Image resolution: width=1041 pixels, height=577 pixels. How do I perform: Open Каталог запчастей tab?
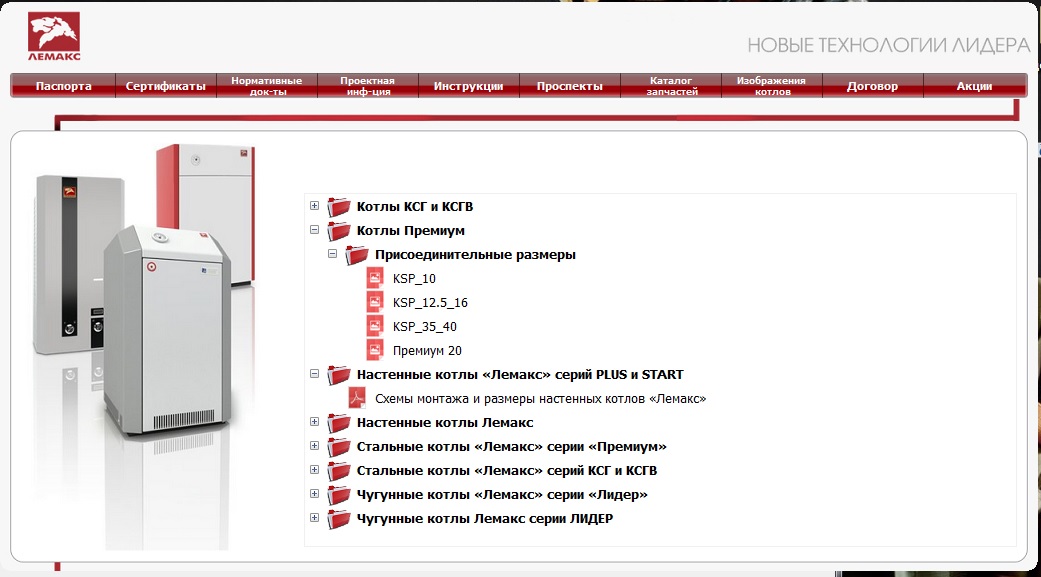[x=671, y=86]
